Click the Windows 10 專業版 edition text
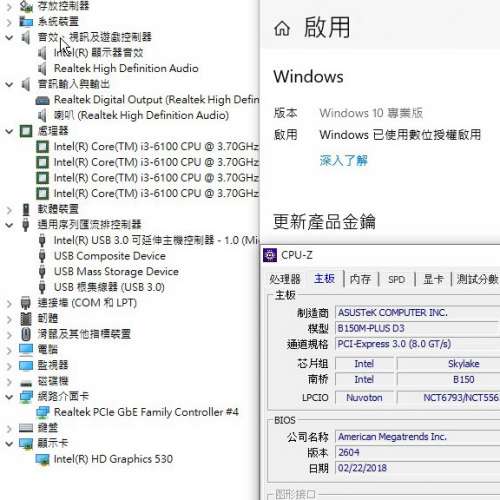This screenshot has height=500, width=500. 371,113
